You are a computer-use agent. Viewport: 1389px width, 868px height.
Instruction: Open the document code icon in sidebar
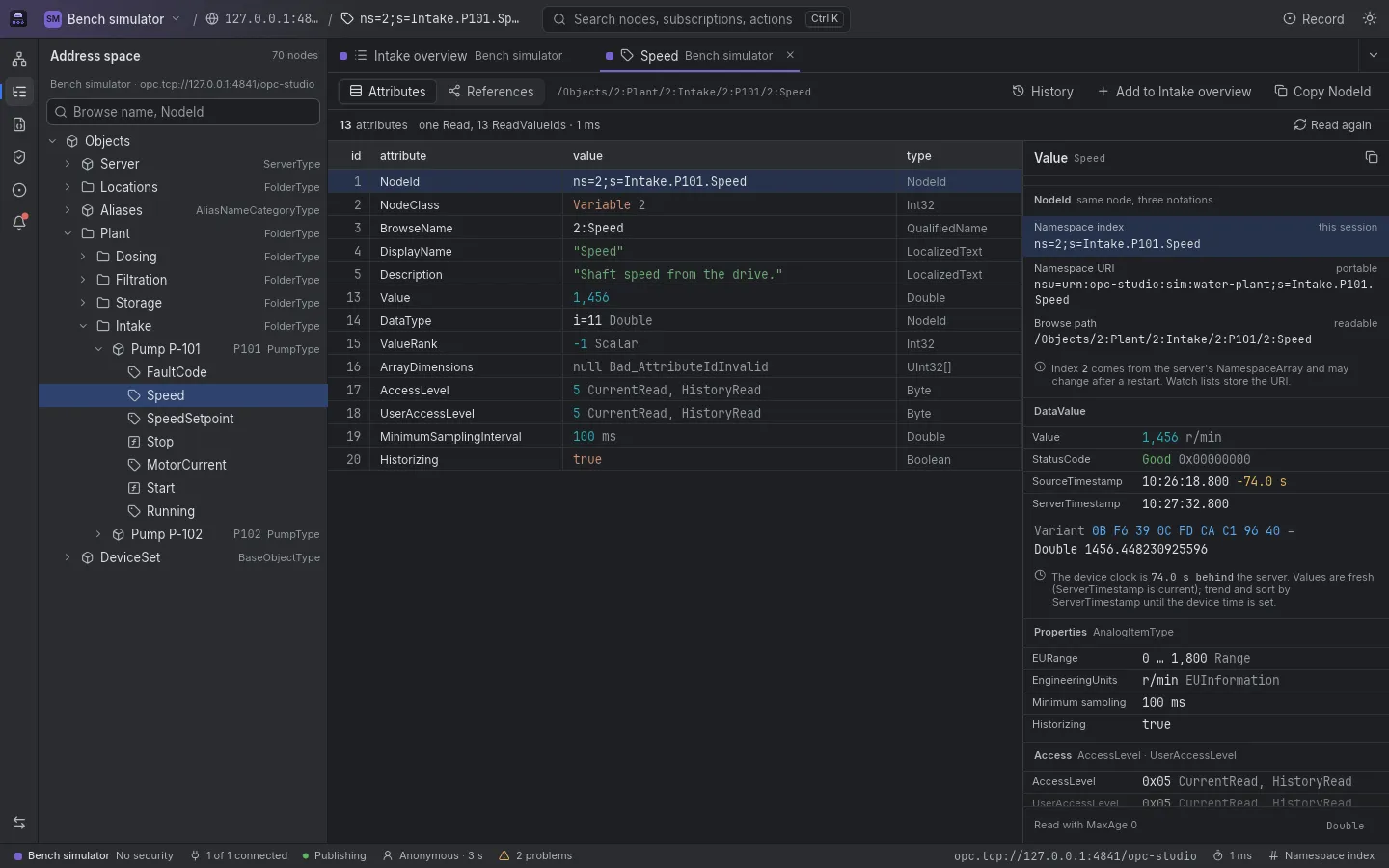click(x=19, y=124)
